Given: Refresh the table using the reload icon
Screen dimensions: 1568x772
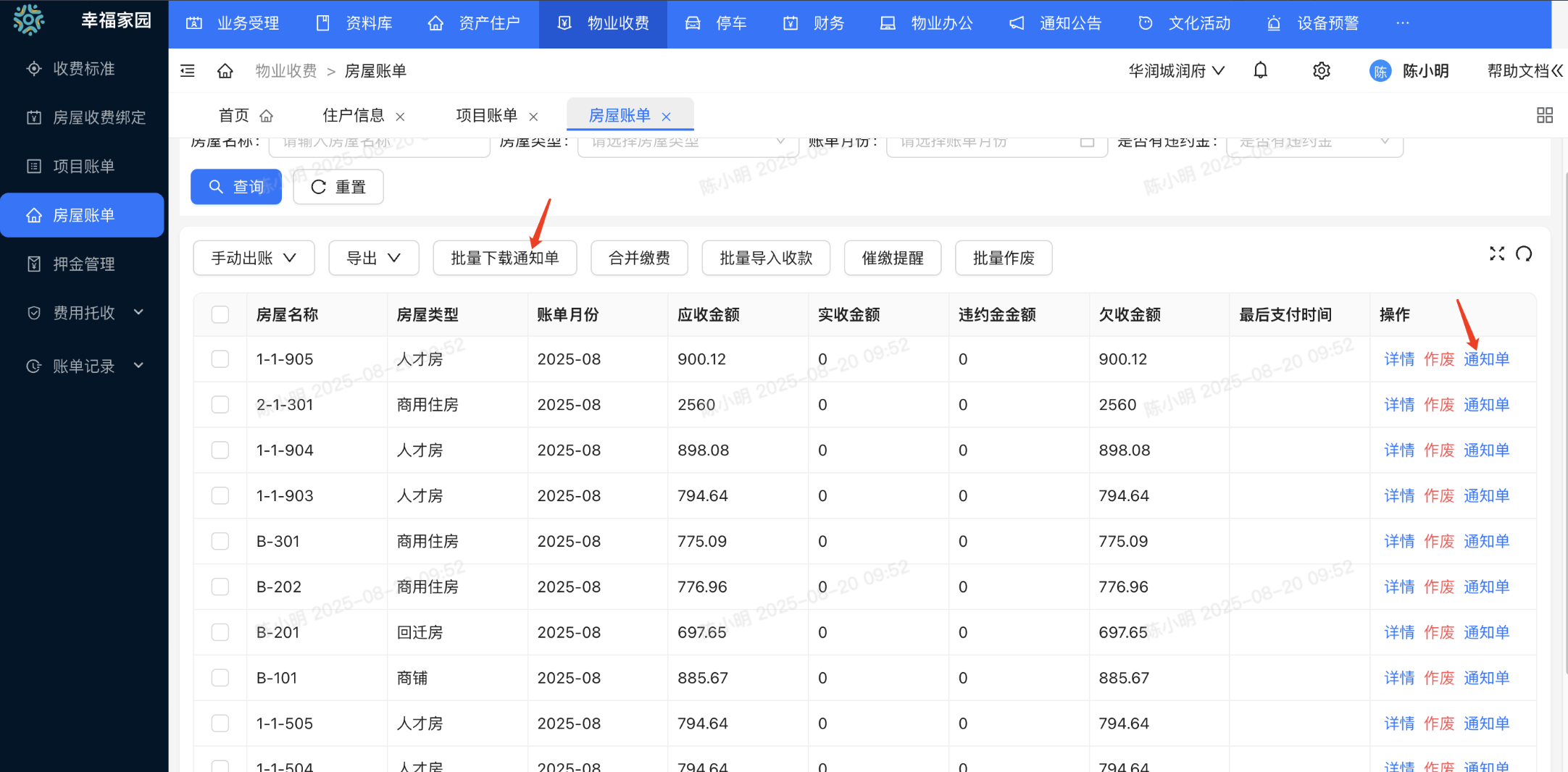Looking at the screenshot, I should click(1524, 253).
